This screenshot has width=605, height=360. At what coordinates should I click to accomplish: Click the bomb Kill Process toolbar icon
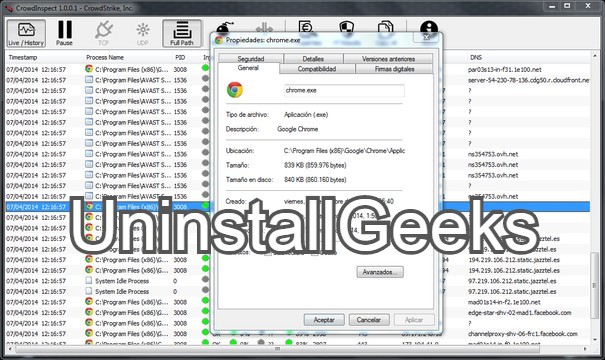coord(224,27)
